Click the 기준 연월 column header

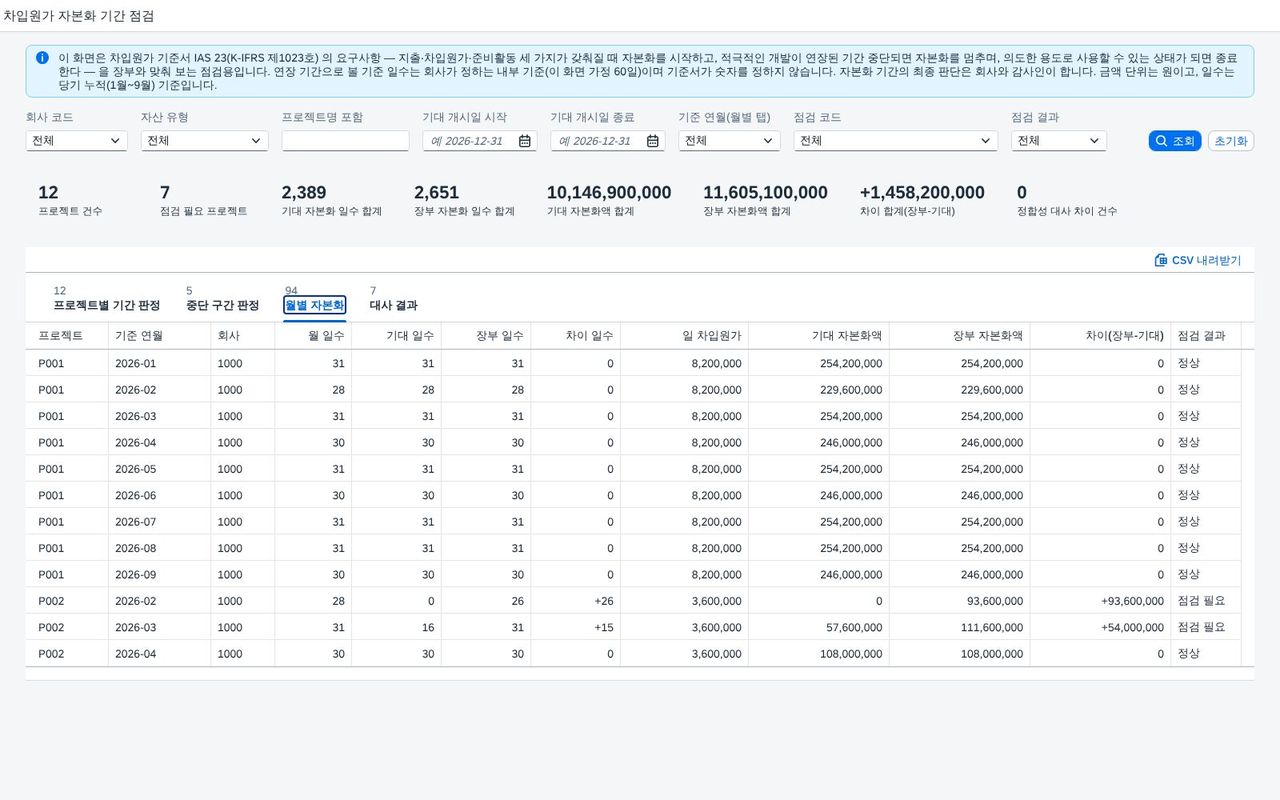159,336
